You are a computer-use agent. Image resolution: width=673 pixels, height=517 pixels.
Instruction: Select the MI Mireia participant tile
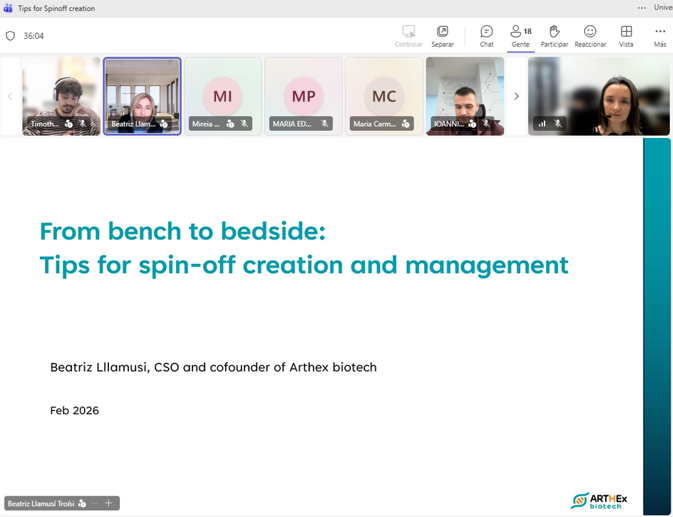(223, 95)
